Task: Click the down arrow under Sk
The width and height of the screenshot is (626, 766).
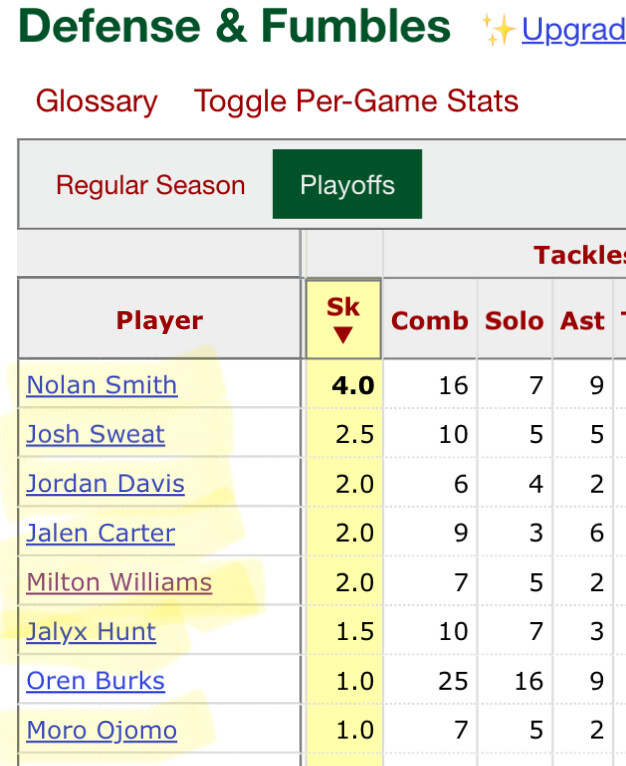Action: [343, 336]
